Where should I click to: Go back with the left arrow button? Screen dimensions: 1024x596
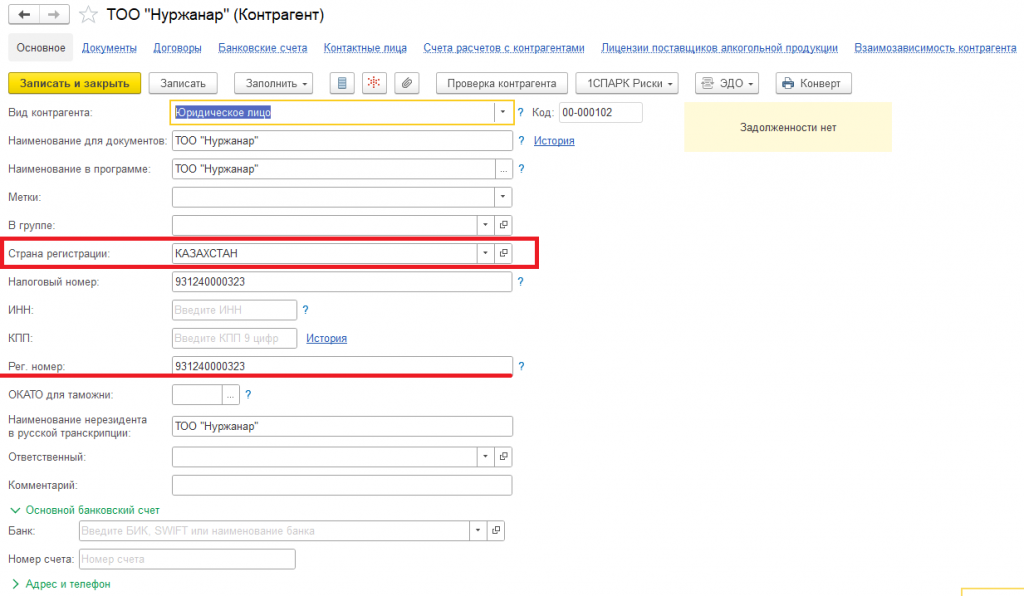(x=24, y=14)
